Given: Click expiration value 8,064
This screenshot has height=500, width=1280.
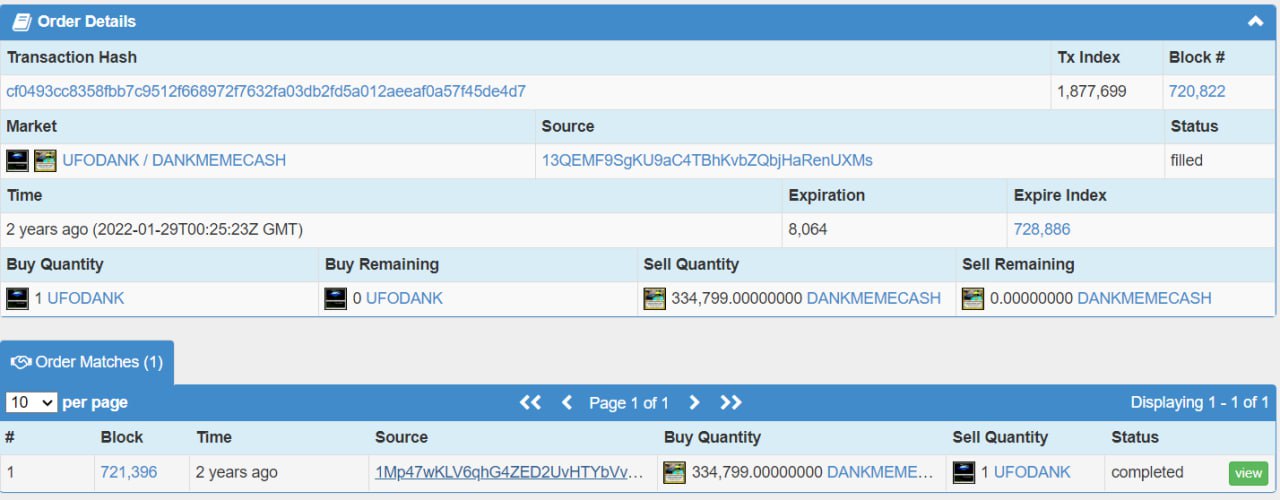Looking at the screenshot, I should click(x=808, y=229).
